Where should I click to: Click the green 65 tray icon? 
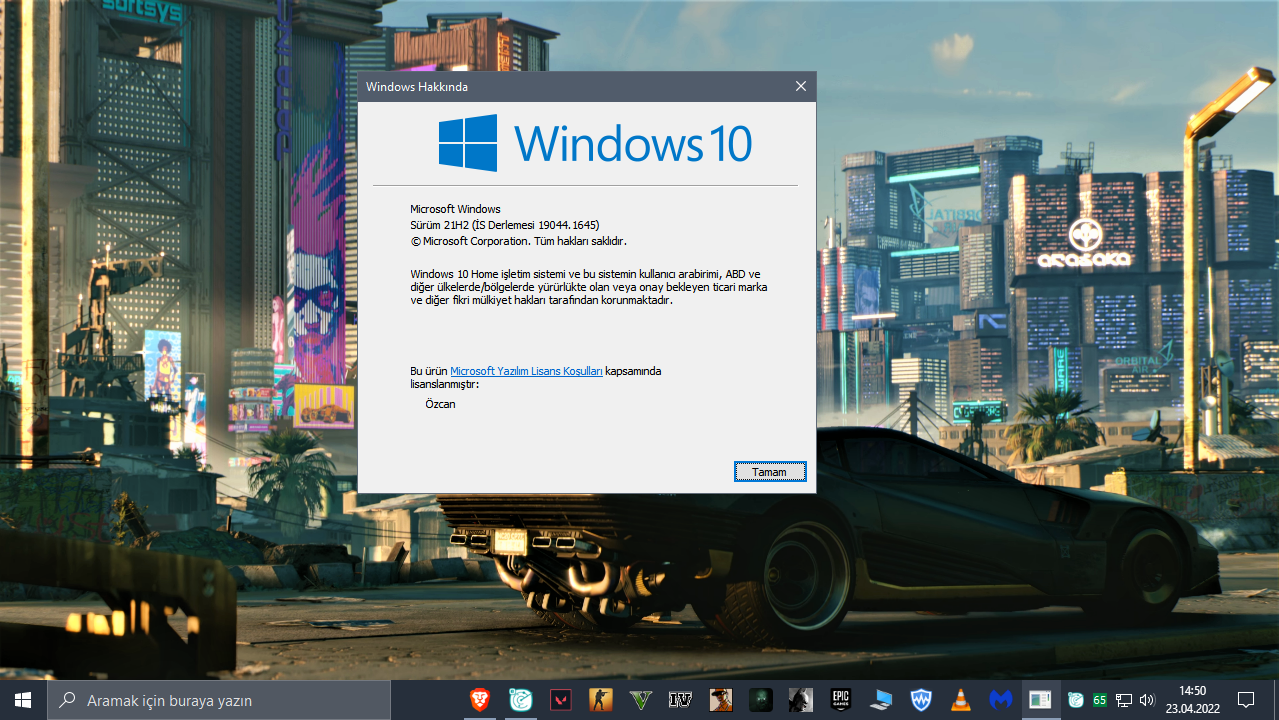pos(1100,700)
